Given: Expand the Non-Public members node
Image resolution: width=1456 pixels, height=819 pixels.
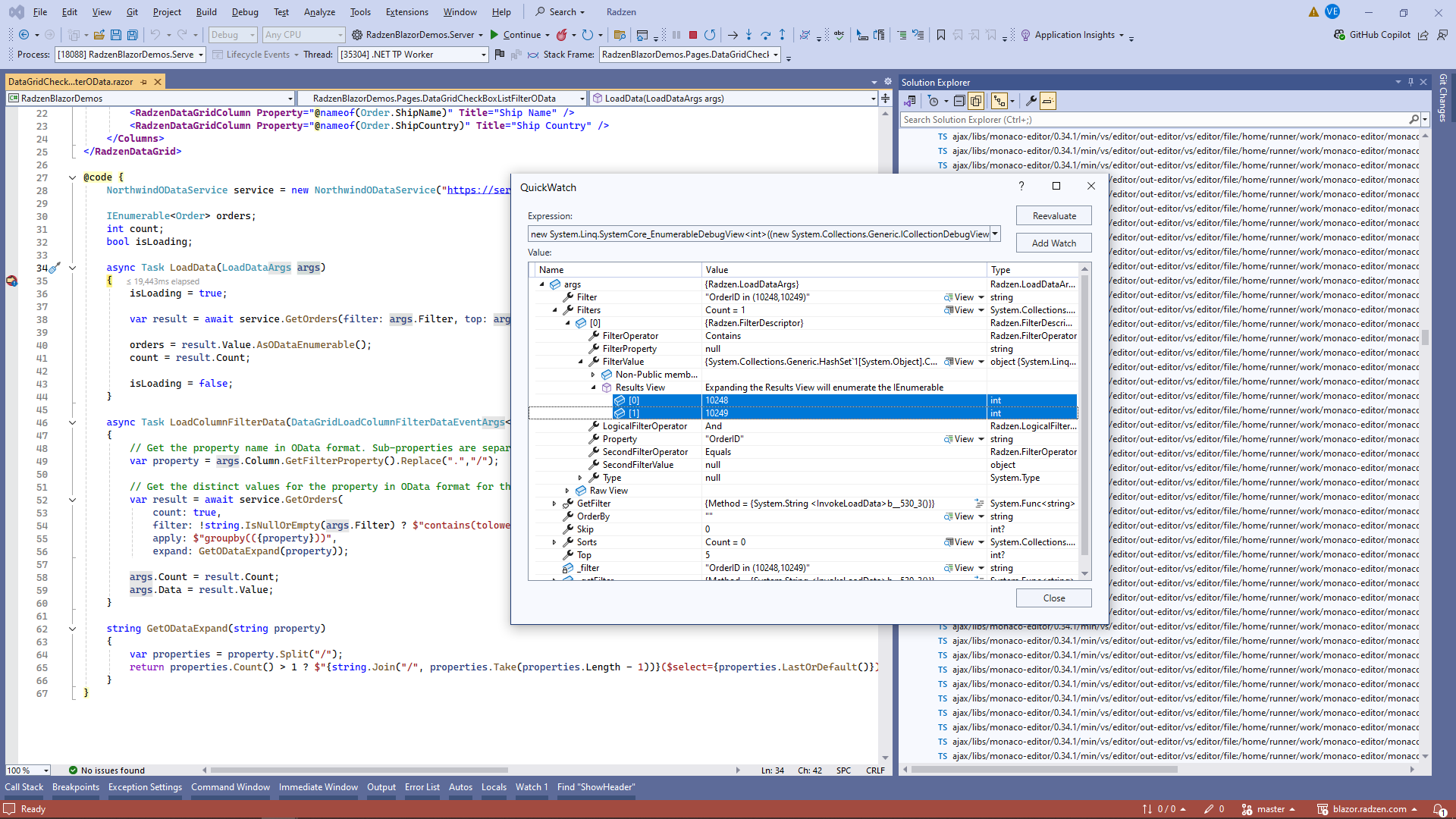Looking at the screenshot, I should point(593,375).
